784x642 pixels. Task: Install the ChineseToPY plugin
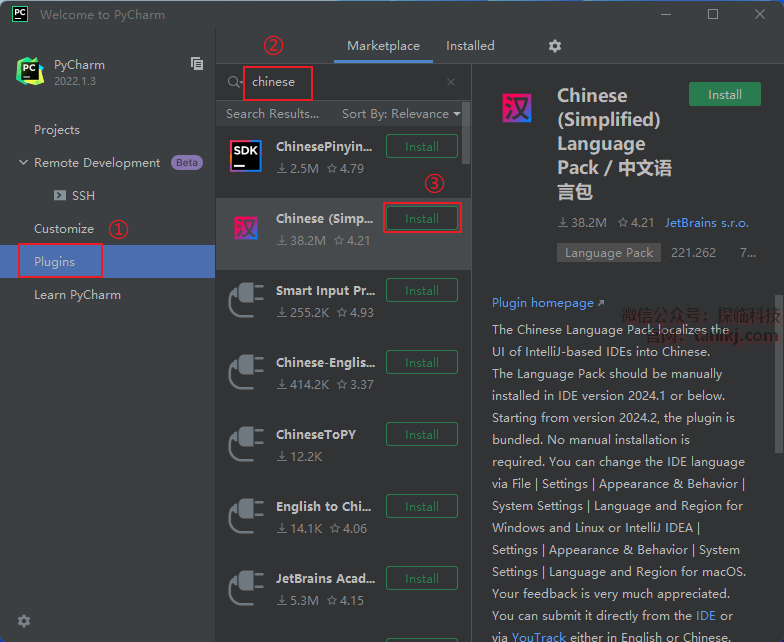point(422,434)
